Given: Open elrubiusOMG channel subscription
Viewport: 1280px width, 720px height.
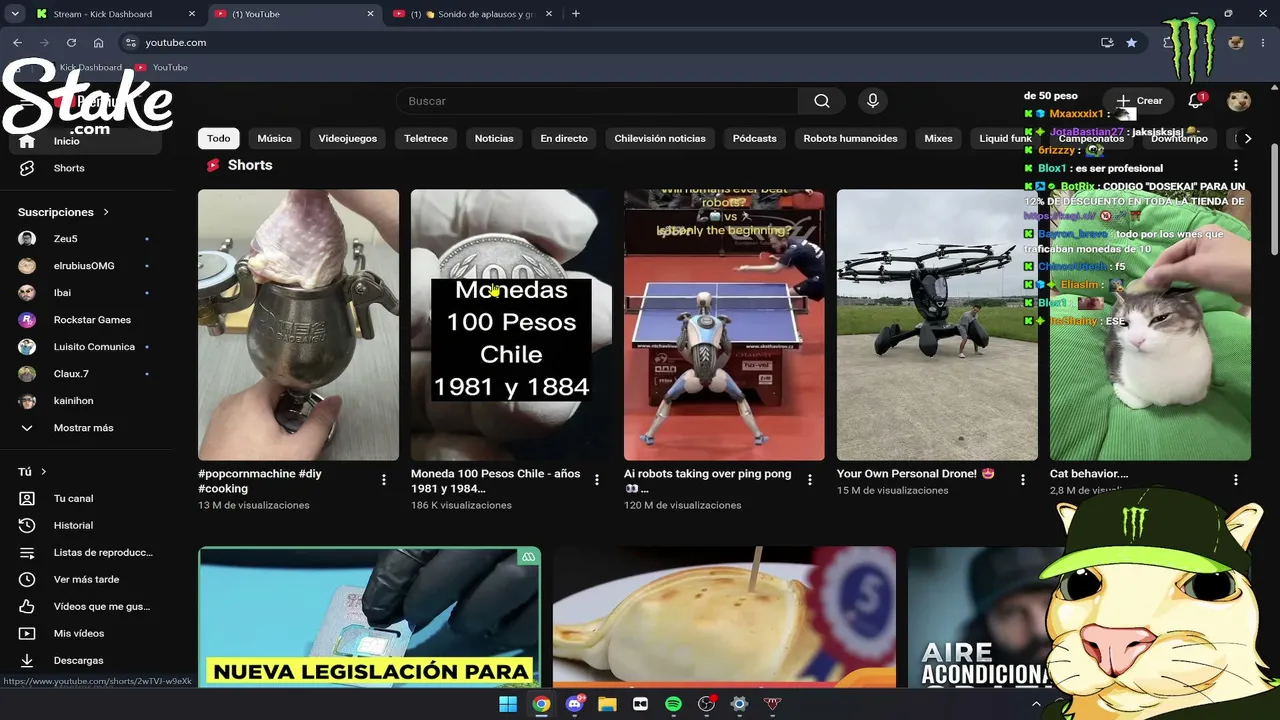Looking at the screenshot, I should (85, 266).
